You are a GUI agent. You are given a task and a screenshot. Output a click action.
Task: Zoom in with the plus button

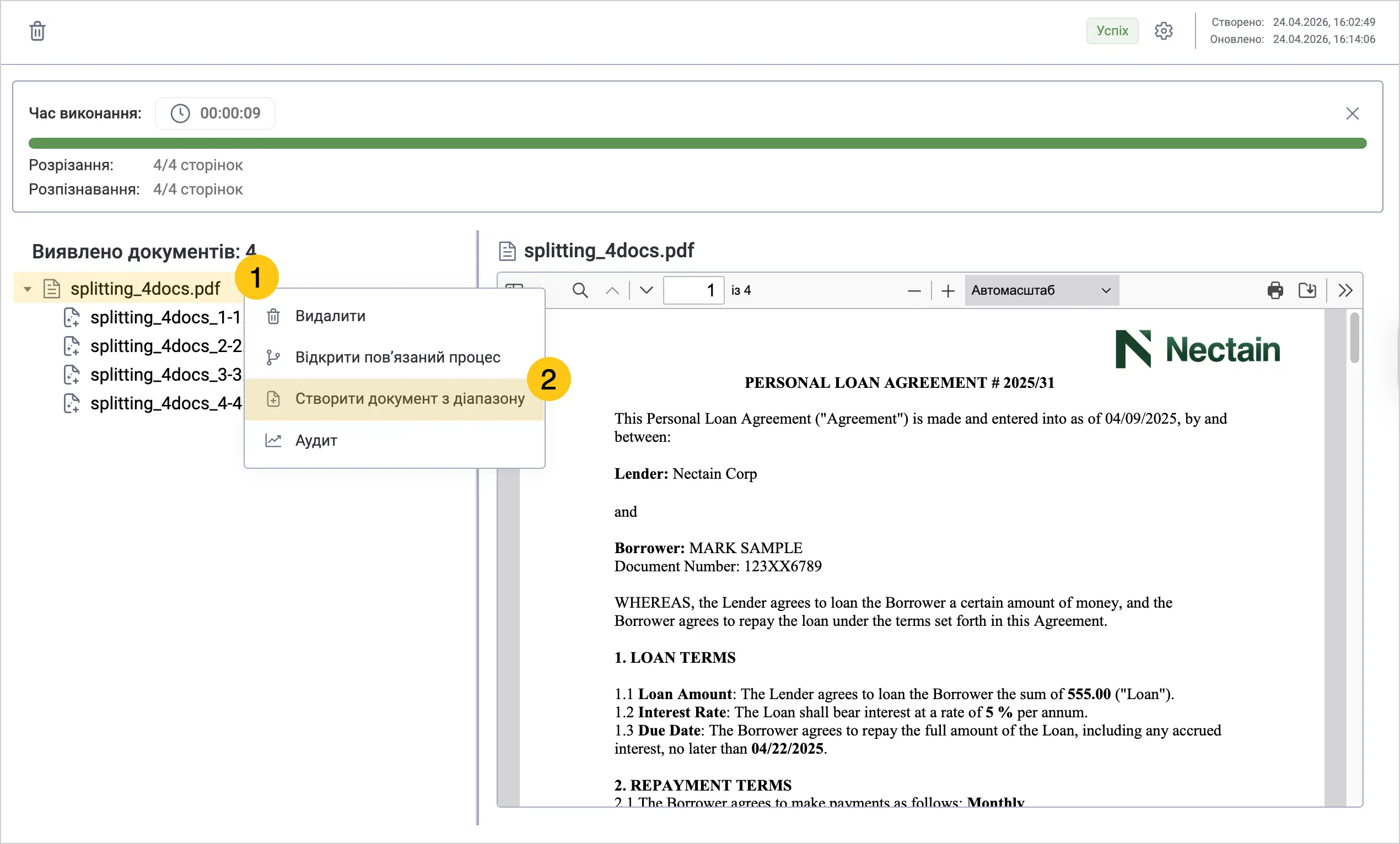click(x=947, y=291)
